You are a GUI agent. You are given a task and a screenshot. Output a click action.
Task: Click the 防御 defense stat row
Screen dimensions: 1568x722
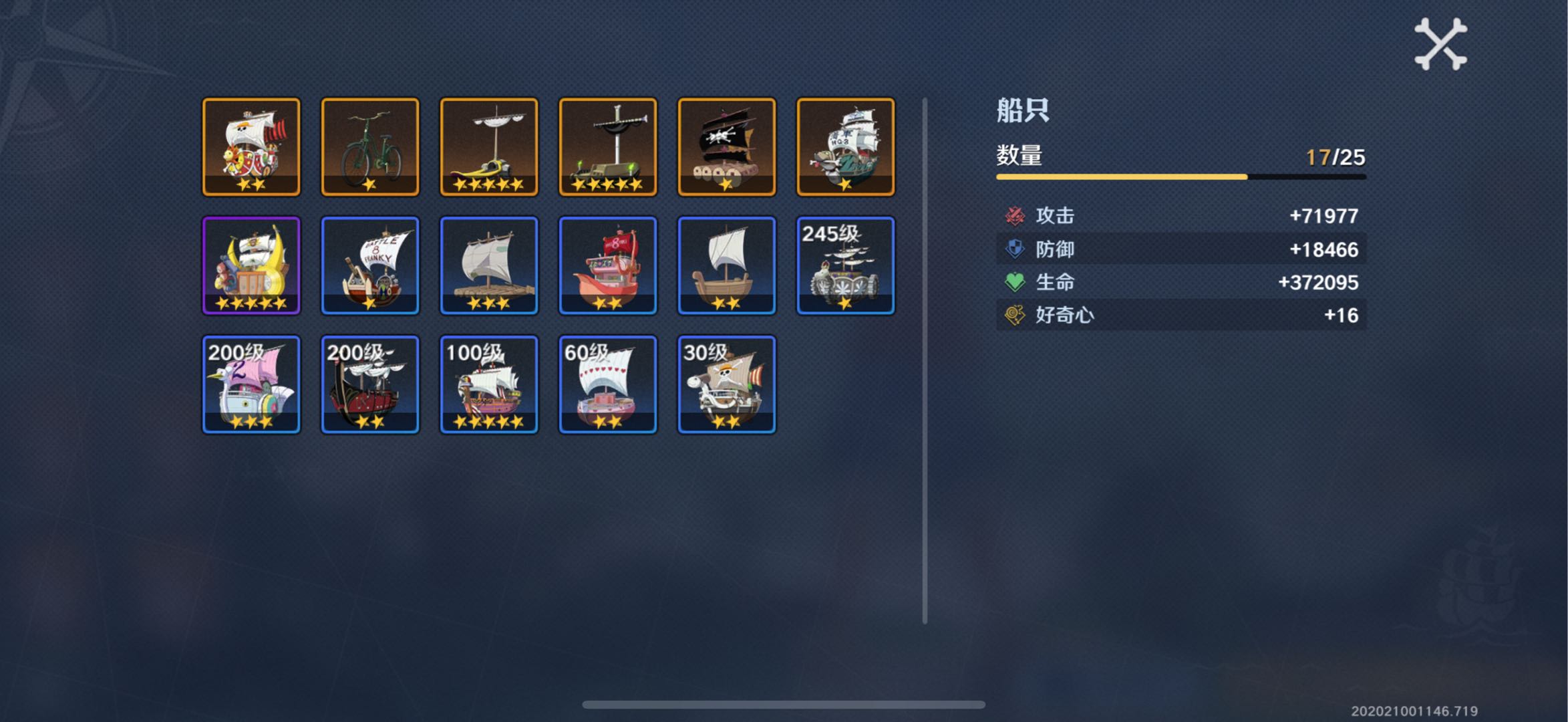tap(1181, 249)
